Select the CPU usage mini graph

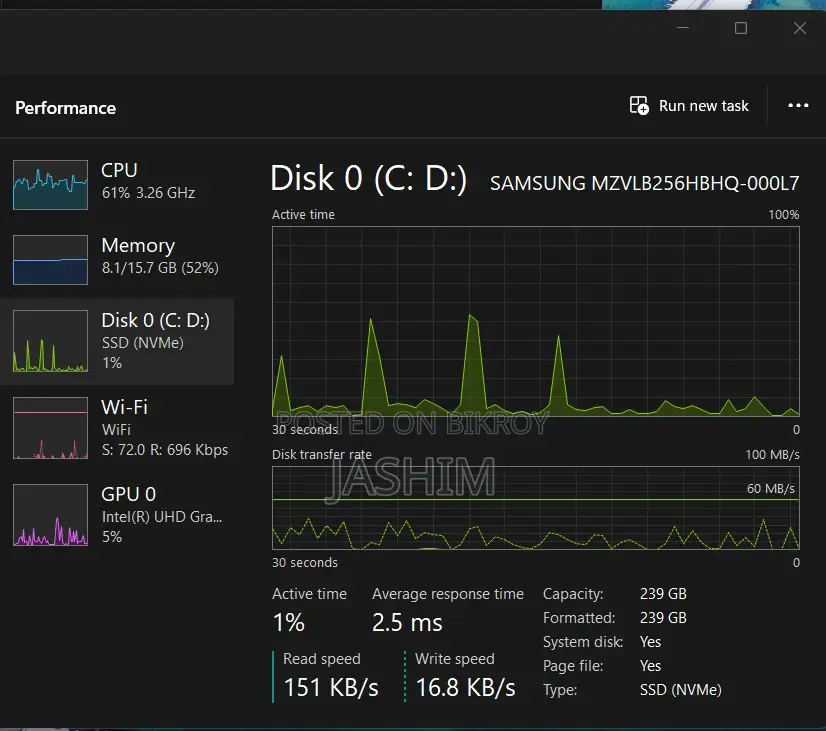click(51, 185)
